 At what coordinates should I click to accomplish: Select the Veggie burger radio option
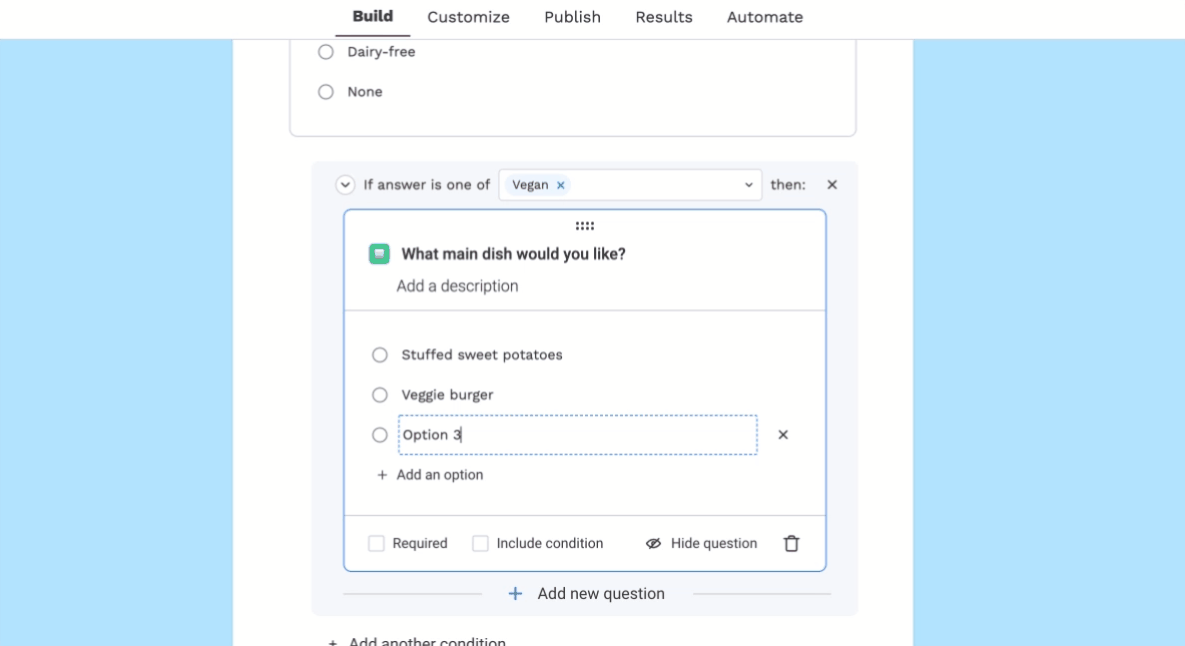[x=379, y=395]
